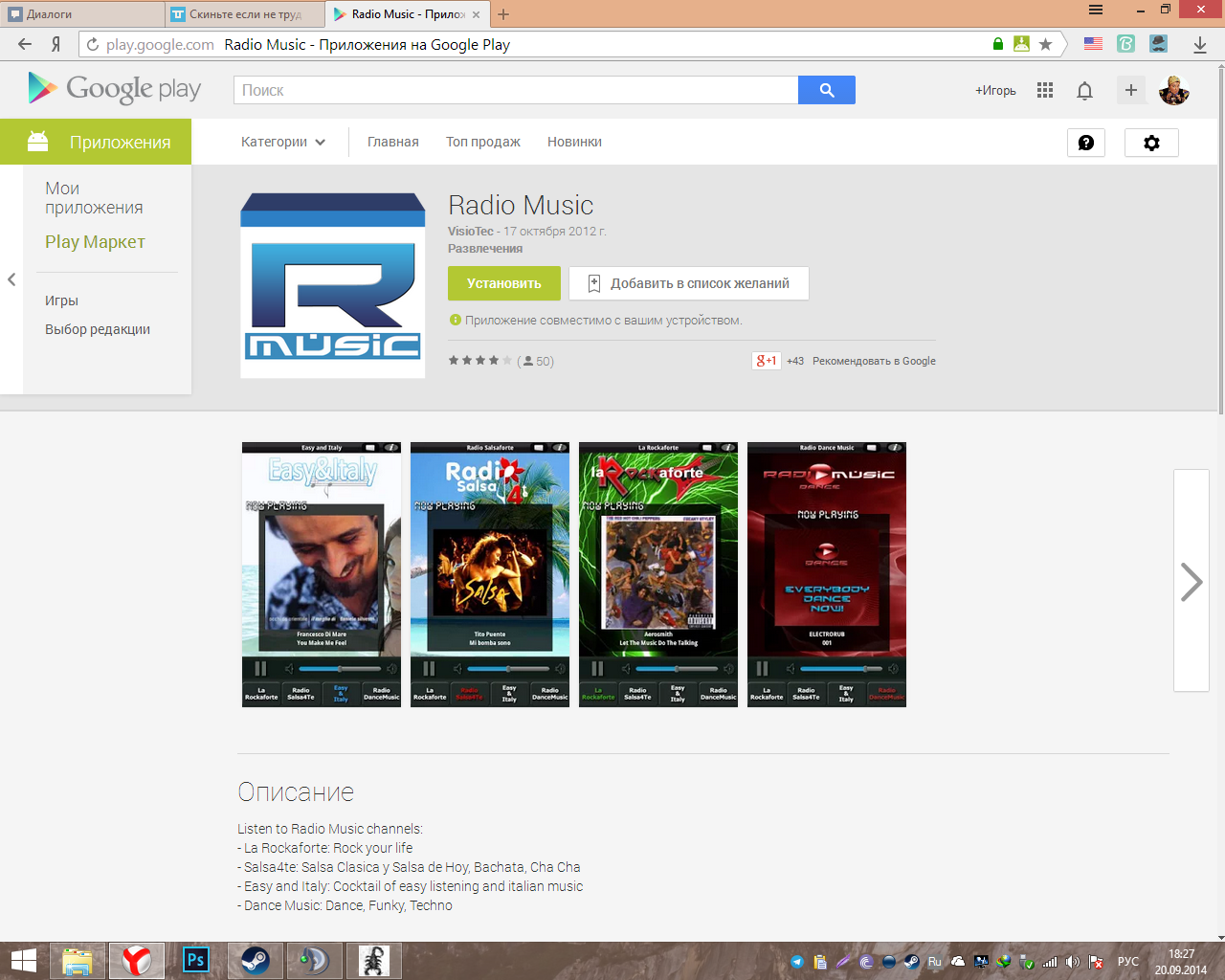The width and height of the screenshot is (1225, 980).
Task: Switch to the Диалоги browser tab
Action: (x=81, y=14)
